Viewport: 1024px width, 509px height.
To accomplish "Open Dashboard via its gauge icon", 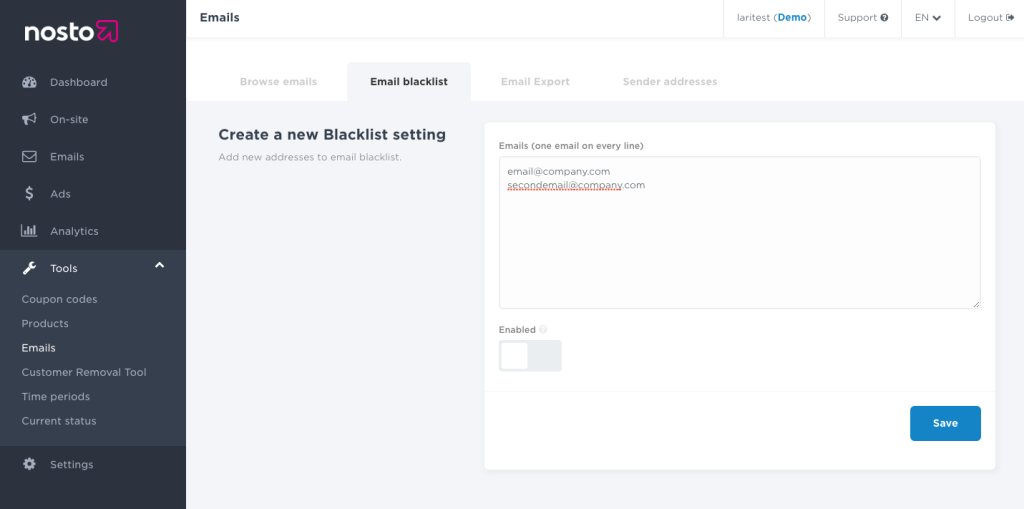I will coord(29,82).
